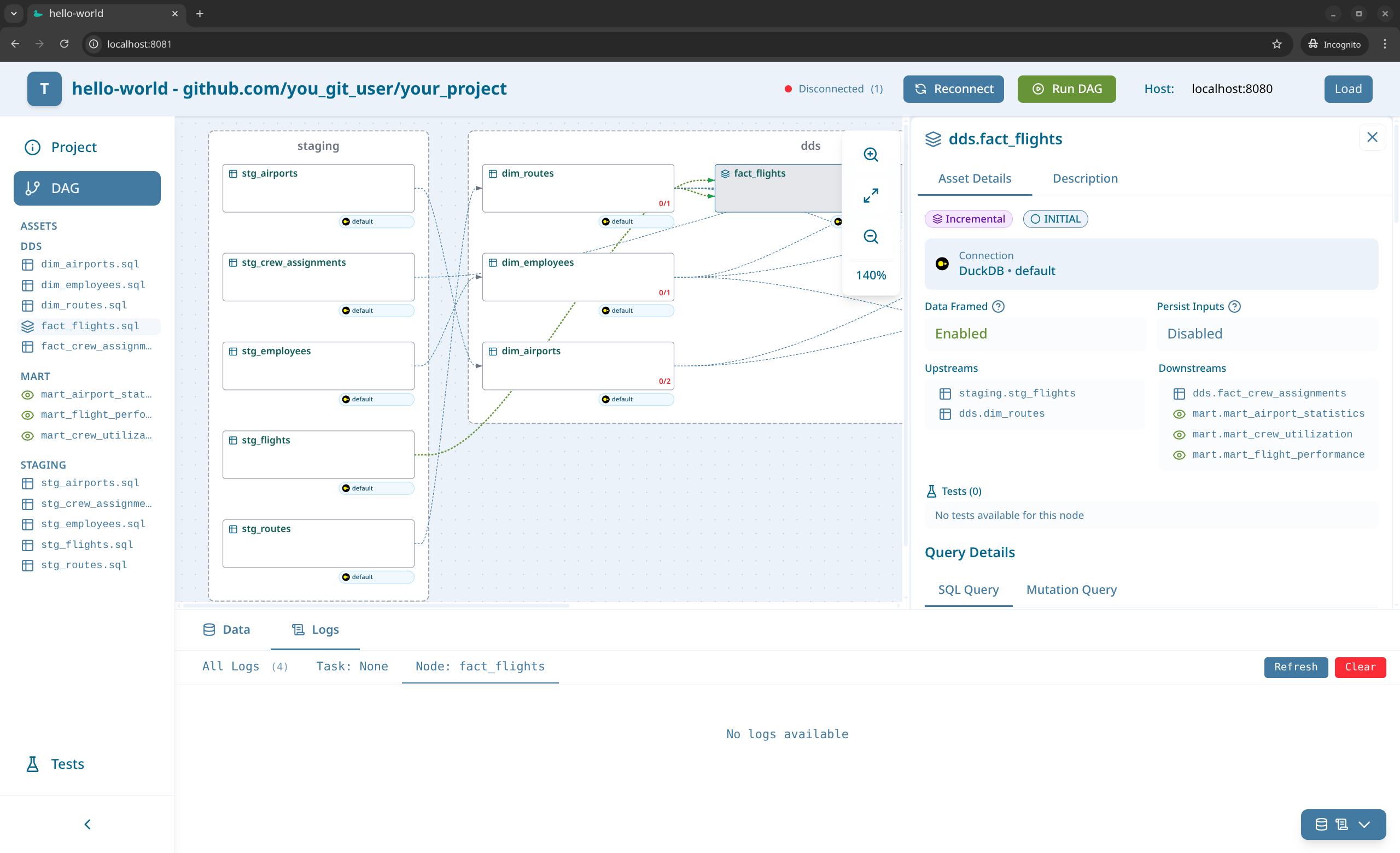
Task: Select the stg_flights node in graph
Action: click(318, 455)
